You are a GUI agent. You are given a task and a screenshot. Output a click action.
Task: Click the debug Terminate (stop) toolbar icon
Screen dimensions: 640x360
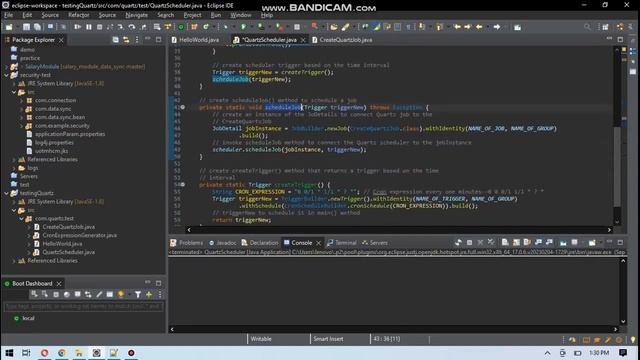[x=100, y=27]
